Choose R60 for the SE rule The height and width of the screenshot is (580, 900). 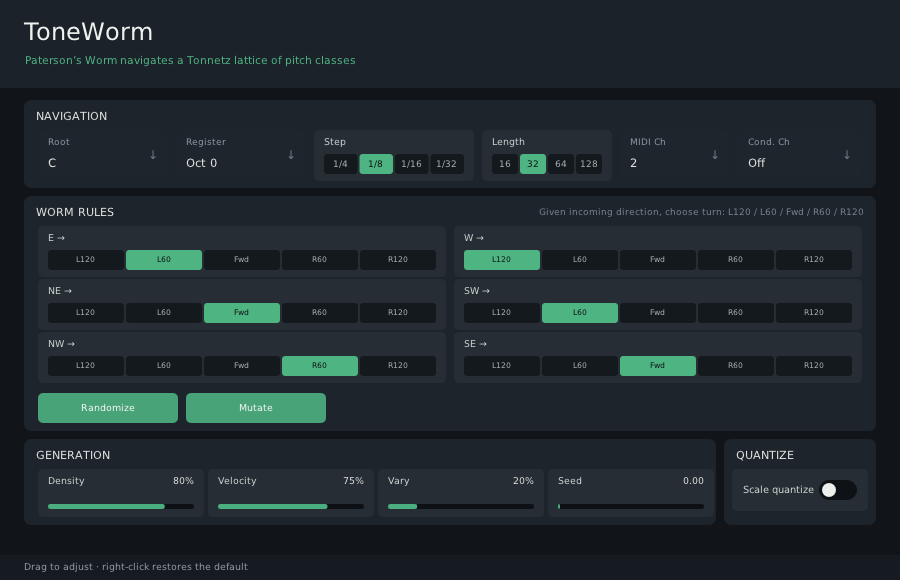click(736, 365)
